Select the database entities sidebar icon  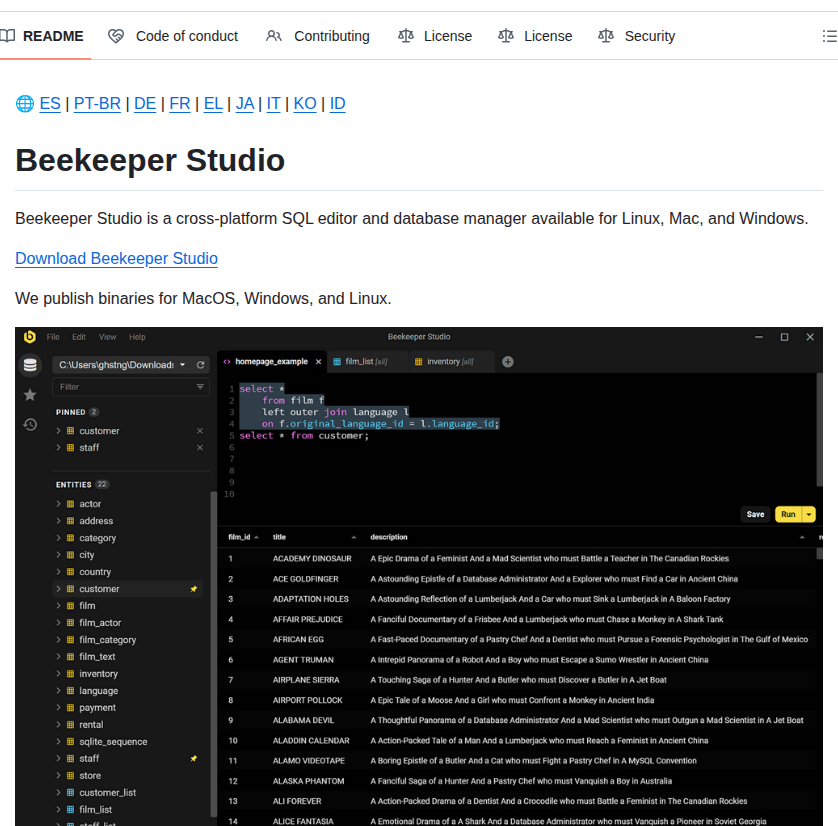[30, 365]
